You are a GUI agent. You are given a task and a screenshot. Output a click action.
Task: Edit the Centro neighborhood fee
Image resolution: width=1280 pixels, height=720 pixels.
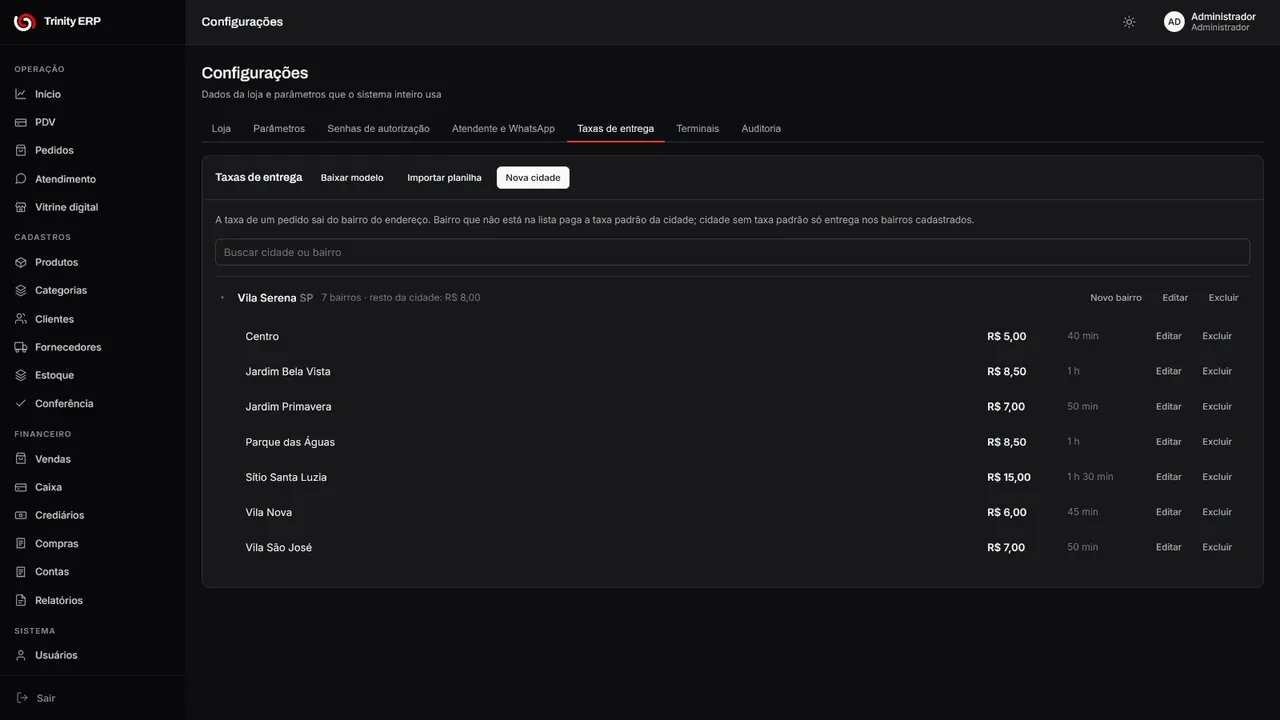pos(1169,336)
